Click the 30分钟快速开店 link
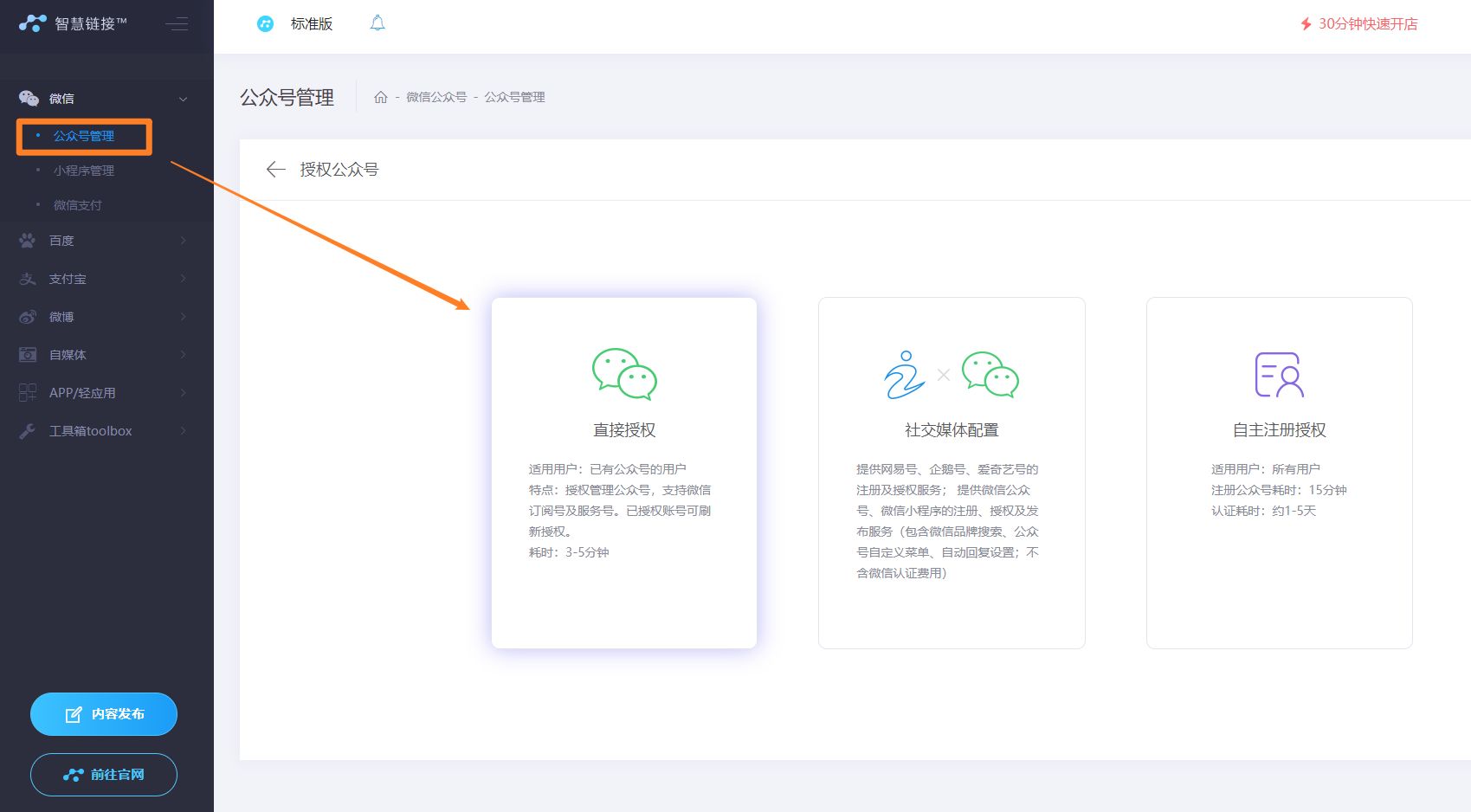 click(1368, 24)
